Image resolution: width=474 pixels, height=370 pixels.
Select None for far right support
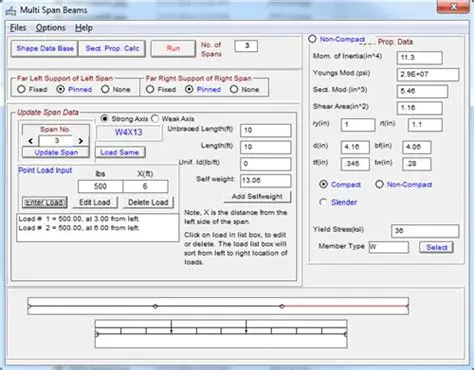244,89
